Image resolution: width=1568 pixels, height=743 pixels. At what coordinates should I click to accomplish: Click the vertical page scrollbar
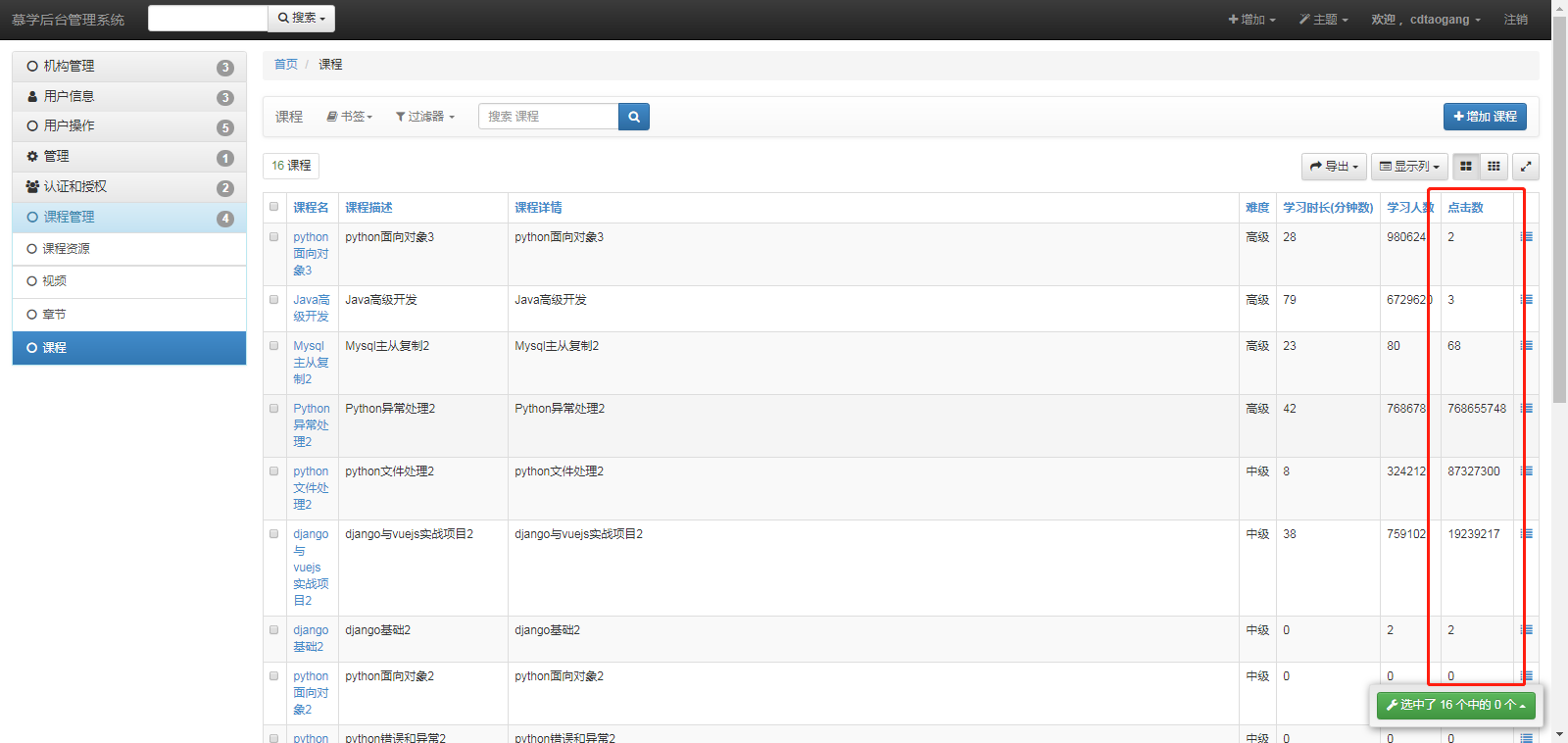[x=1560, y=211]
